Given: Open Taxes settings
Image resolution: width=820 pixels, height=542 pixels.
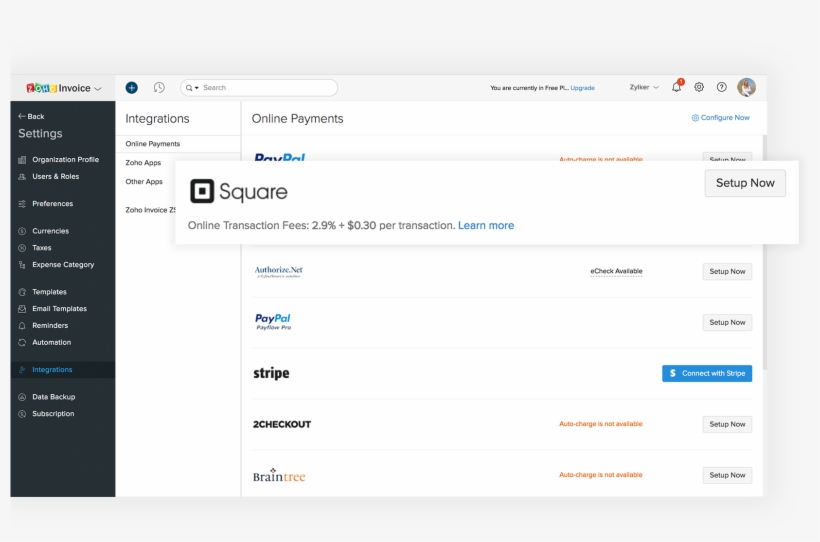Looking at the screenshot, I should (x=42, y=247).
